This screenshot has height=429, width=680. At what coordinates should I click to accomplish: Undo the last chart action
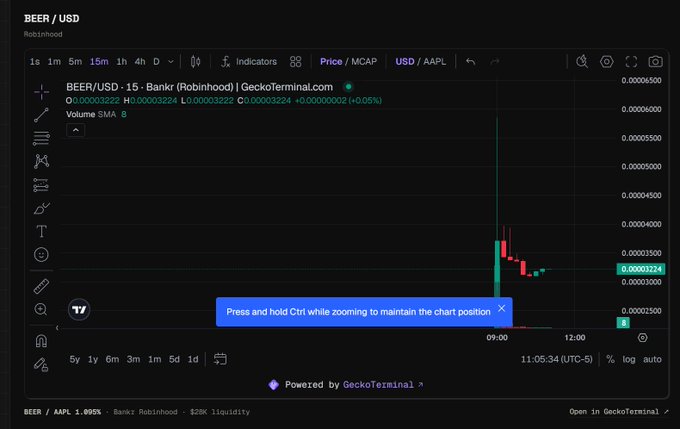click(471, 62)
